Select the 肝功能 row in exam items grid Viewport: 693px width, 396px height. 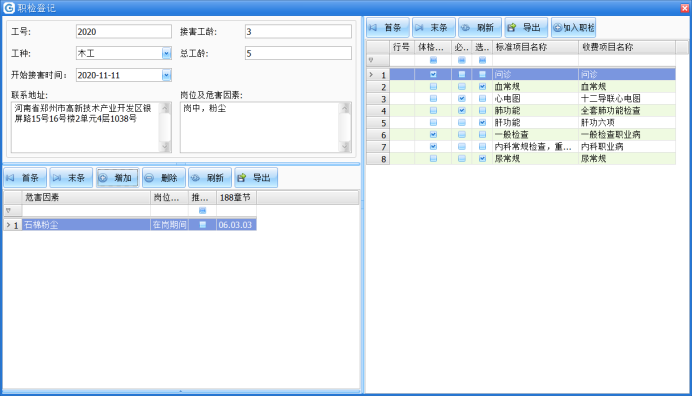pos(521,122)
